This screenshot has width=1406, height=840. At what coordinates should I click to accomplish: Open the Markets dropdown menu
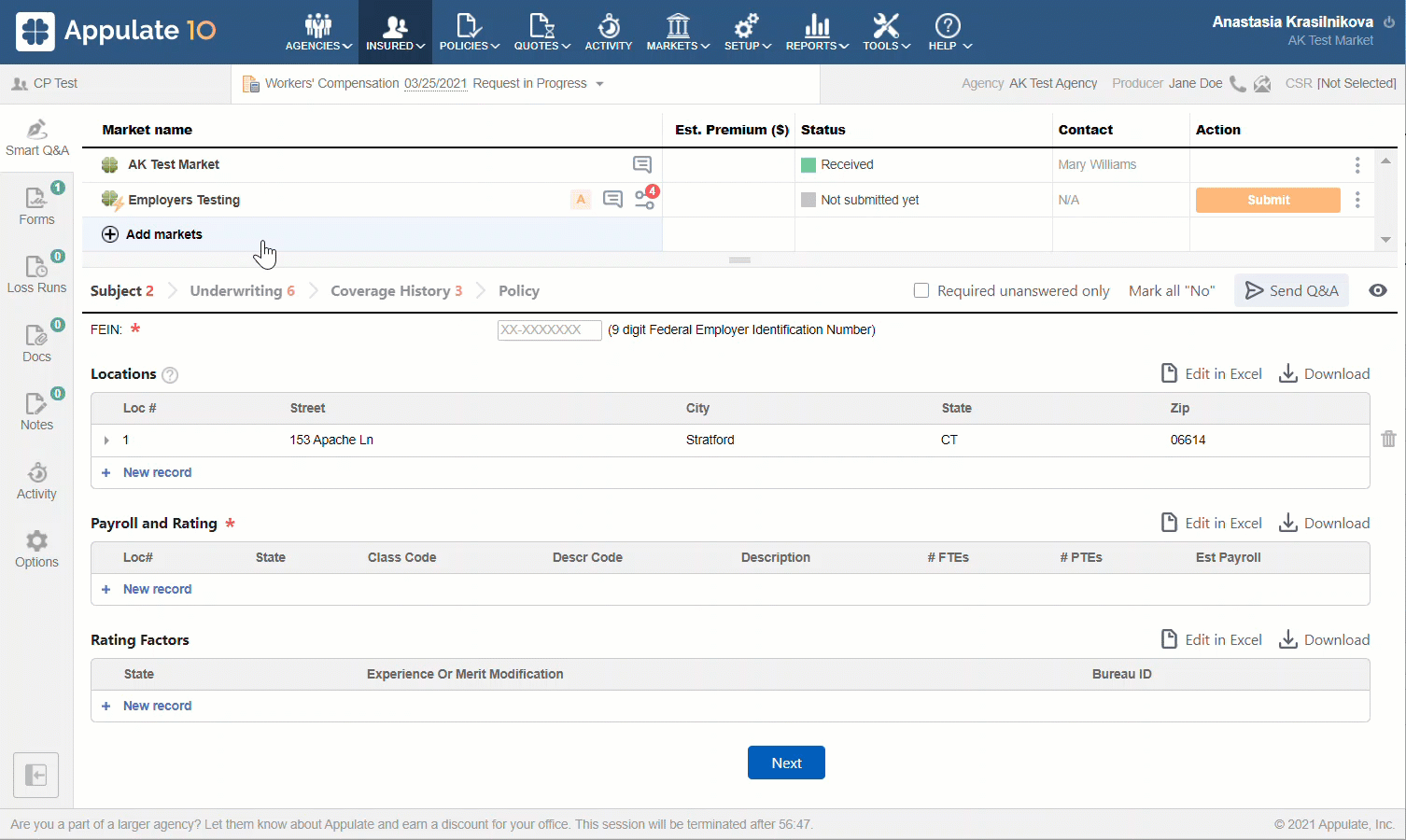[x=679, y=32]
